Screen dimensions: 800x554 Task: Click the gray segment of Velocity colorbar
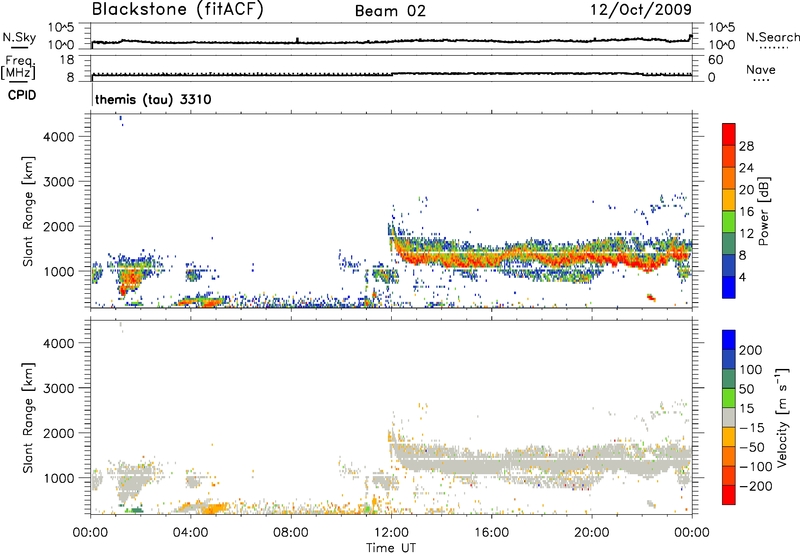click(729, 418)
